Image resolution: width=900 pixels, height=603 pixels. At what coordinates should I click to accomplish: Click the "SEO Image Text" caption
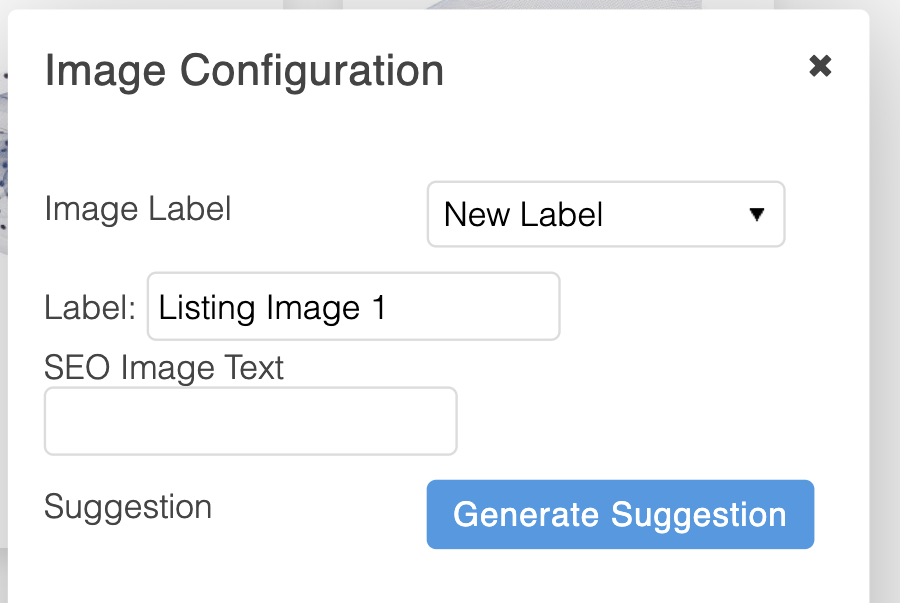(164, 368)
